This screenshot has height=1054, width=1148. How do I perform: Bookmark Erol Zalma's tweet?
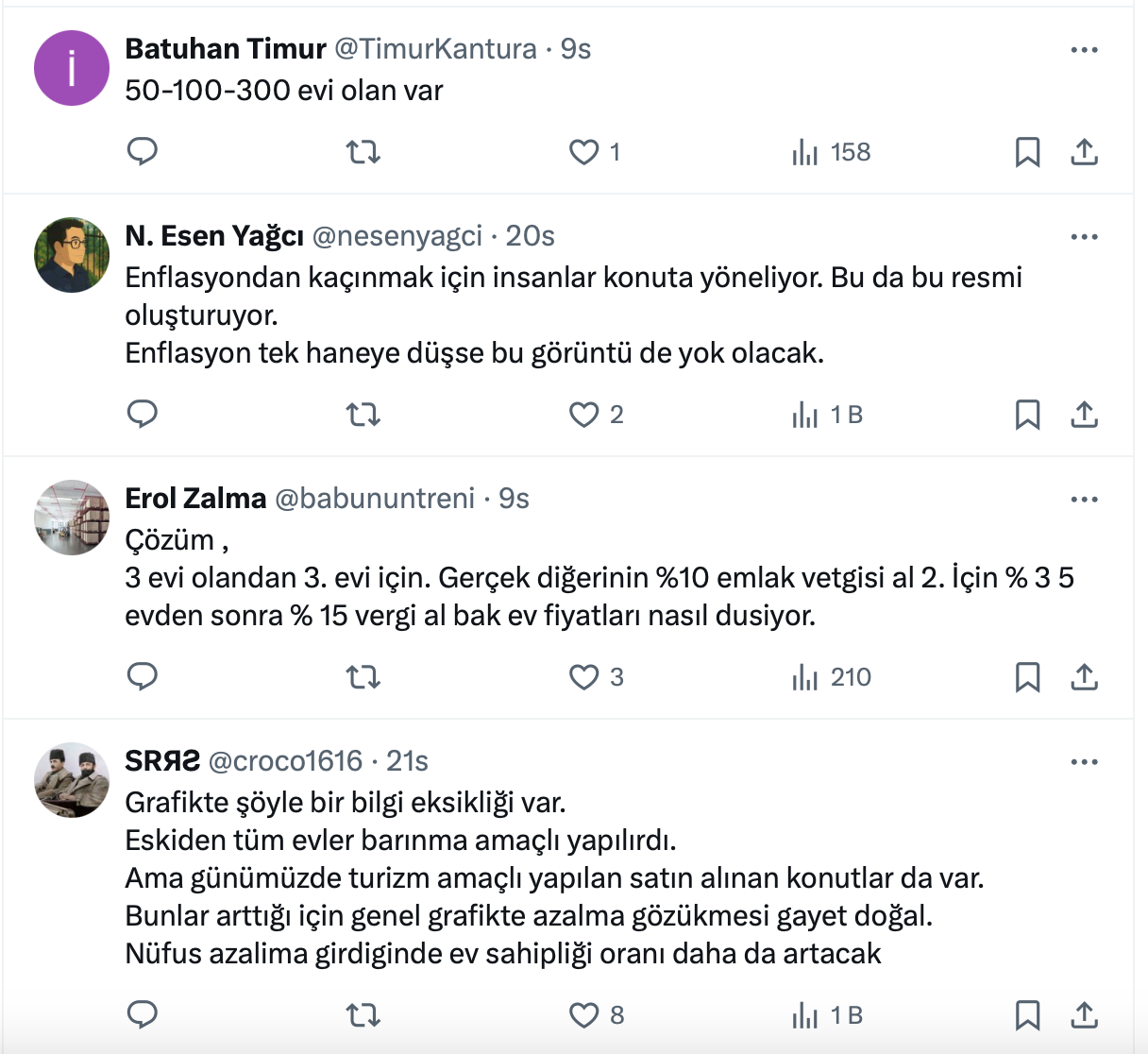[1027, 677]
